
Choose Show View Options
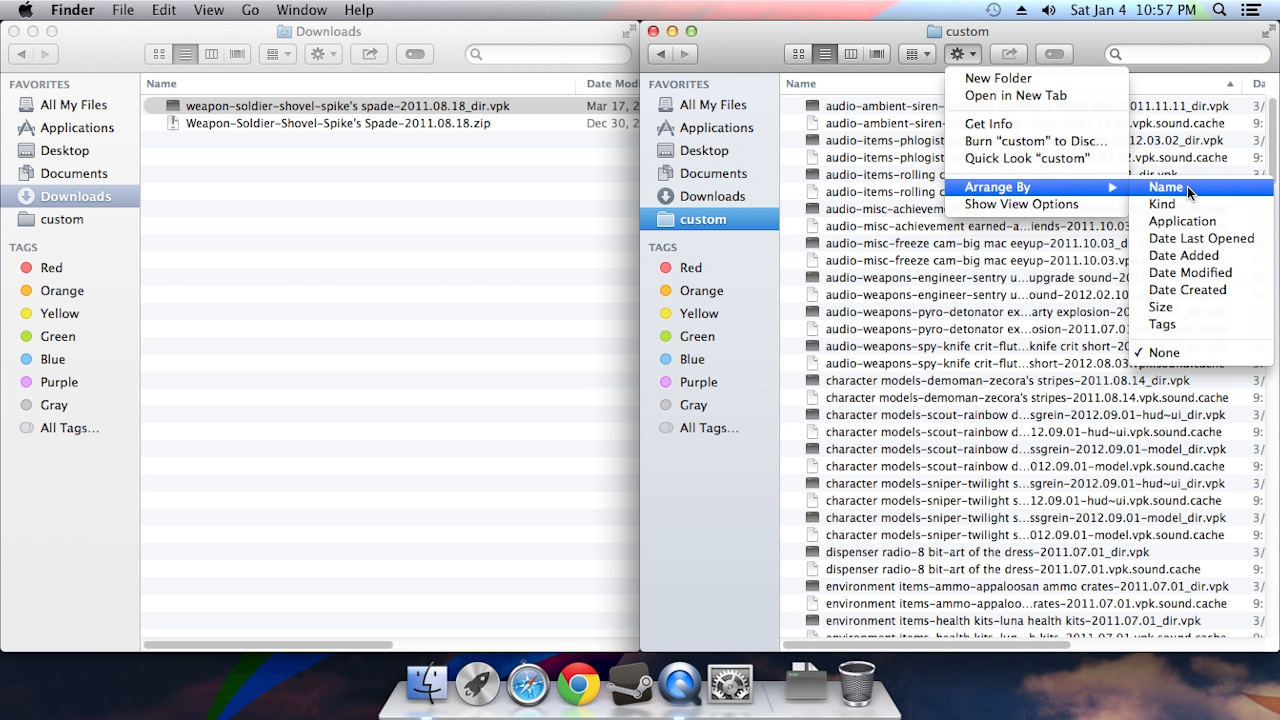1036,204
